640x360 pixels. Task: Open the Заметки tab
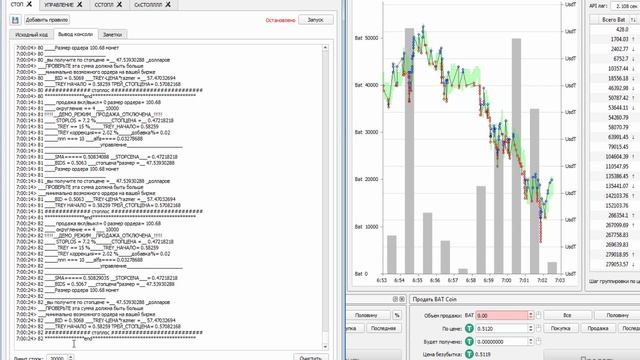pos(112,35)
